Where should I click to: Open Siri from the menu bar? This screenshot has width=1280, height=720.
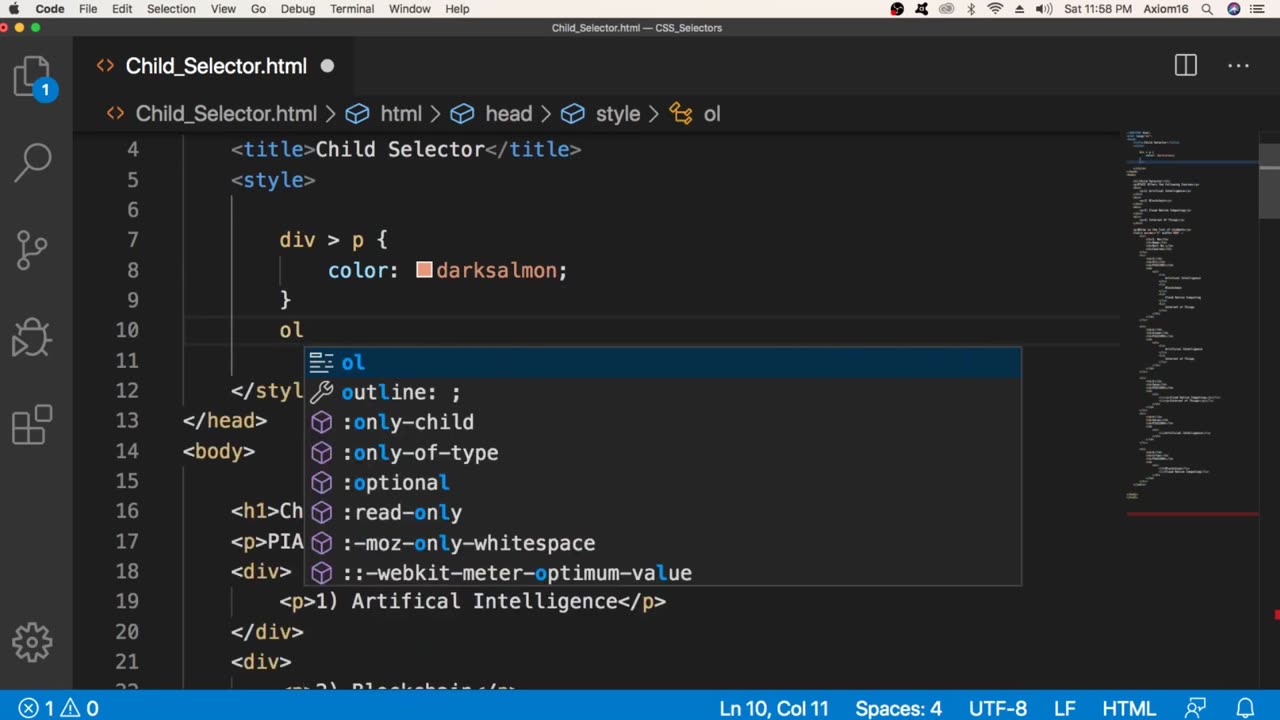(1234, 9)
